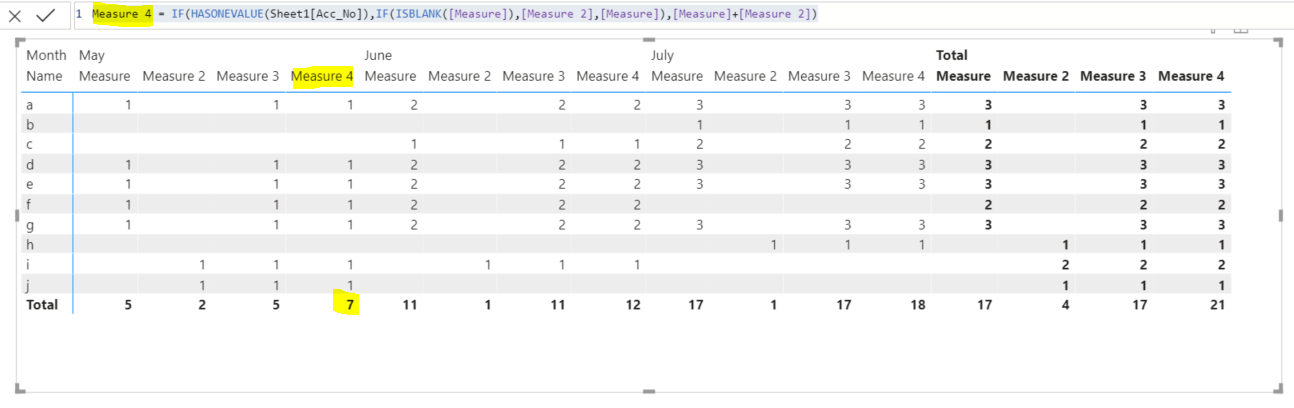This screenshot has width=1294, height=408.
Task: Click the total value 18 in the Total row
Action: pos(918,304)
